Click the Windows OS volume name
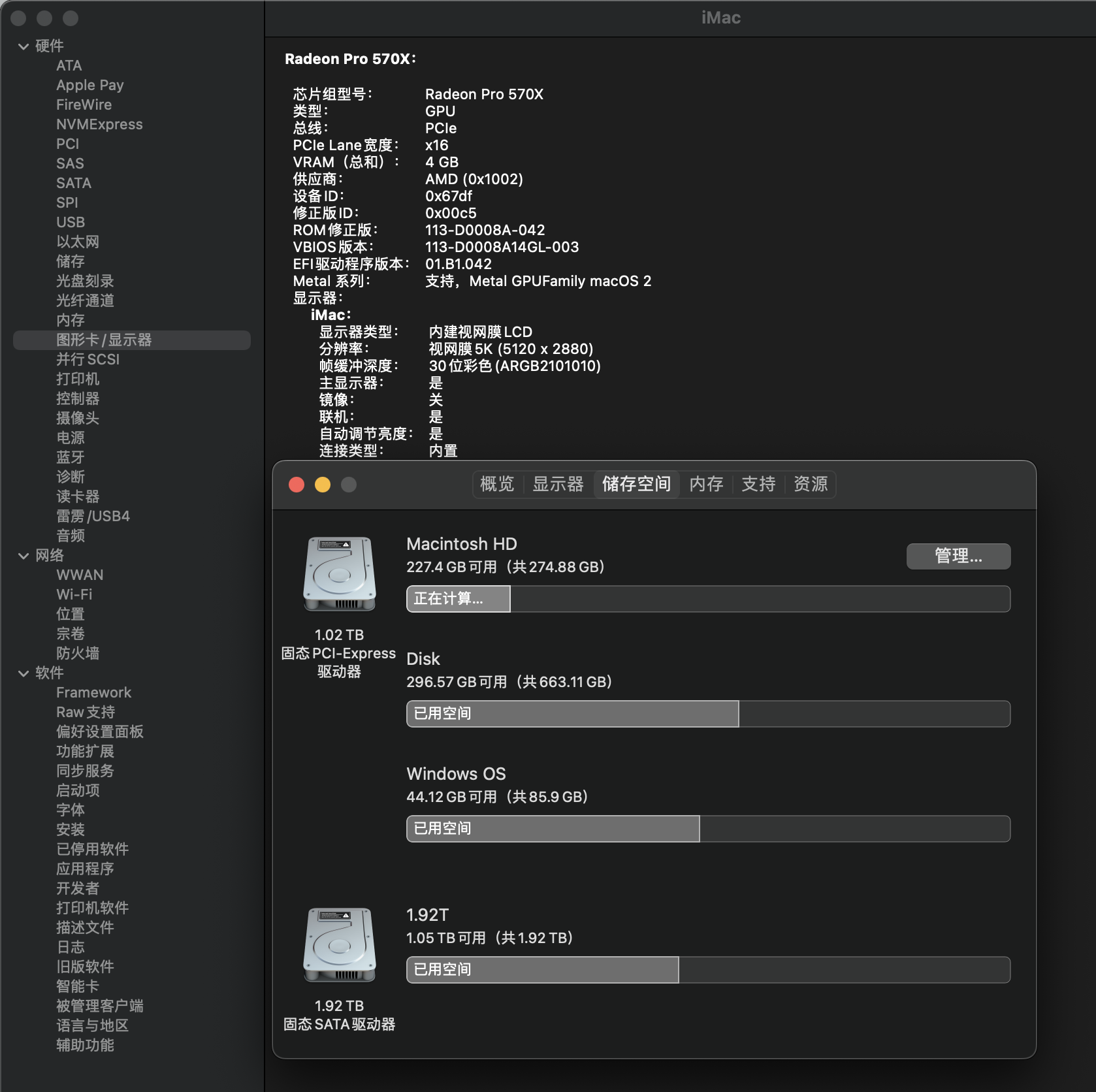This screenshot has height=1092, width=1096. pyautogui.click(x=456, y=774)
